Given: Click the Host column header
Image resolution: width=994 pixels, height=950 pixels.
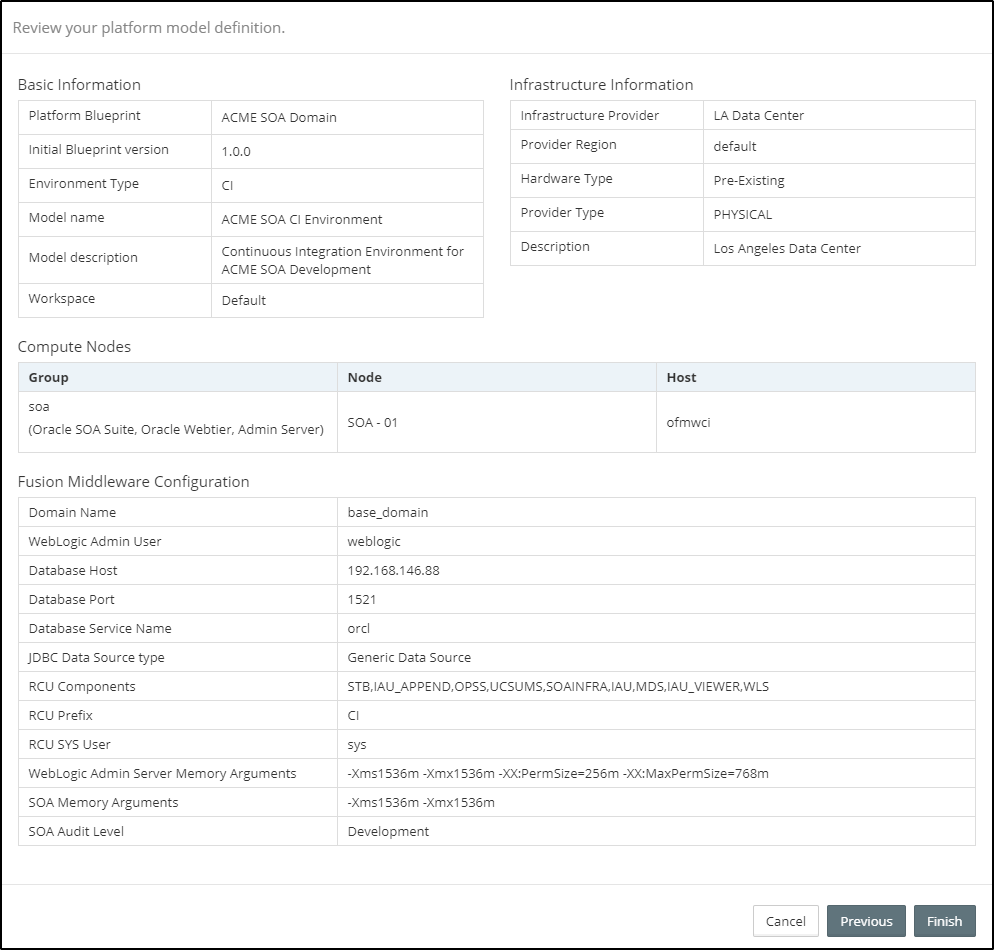Looking at the screenshot, I should 681,377.
